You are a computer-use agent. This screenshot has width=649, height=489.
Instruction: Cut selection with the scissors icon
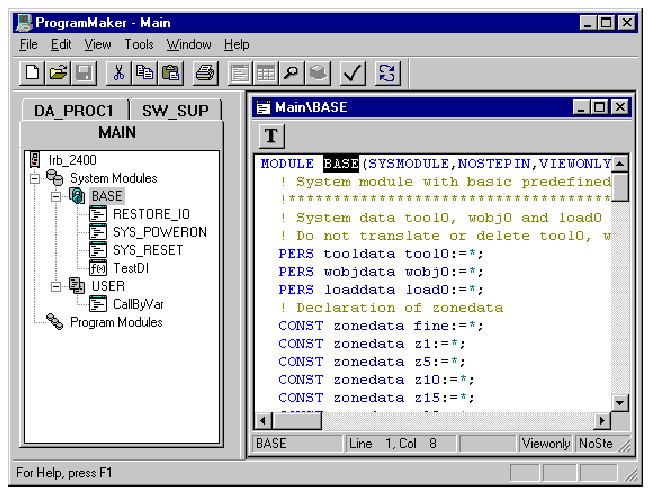(118, 73)
